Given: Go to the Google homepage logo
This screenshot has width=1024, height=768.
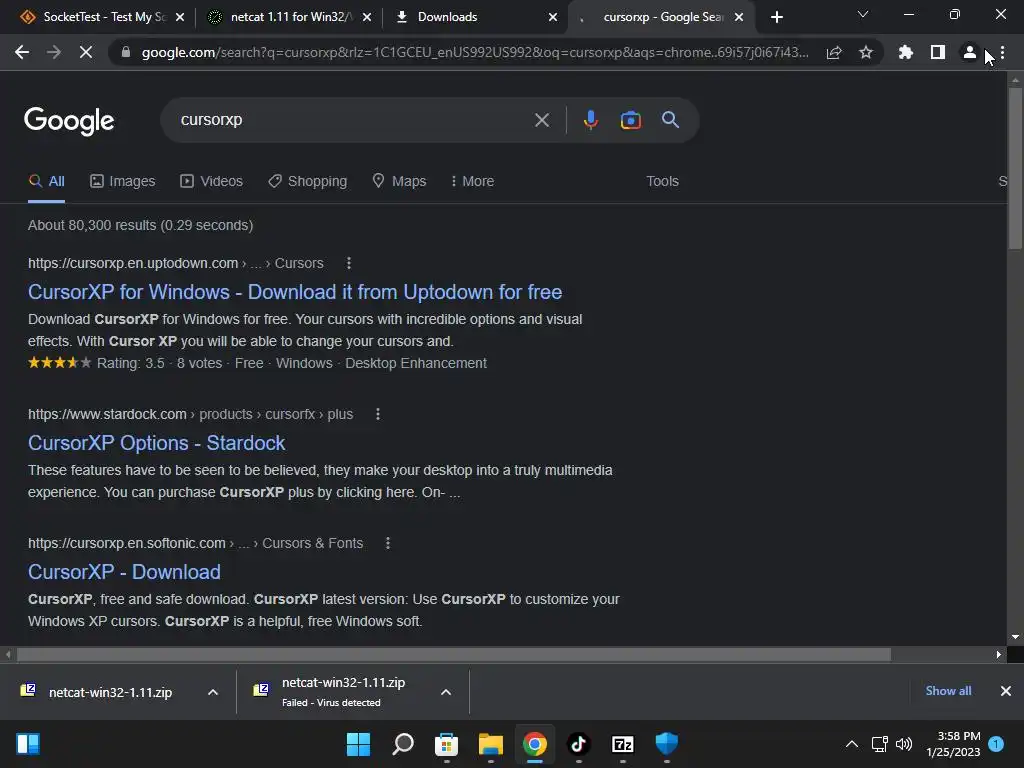Looking at the screenshot, I should coord(69,121).
